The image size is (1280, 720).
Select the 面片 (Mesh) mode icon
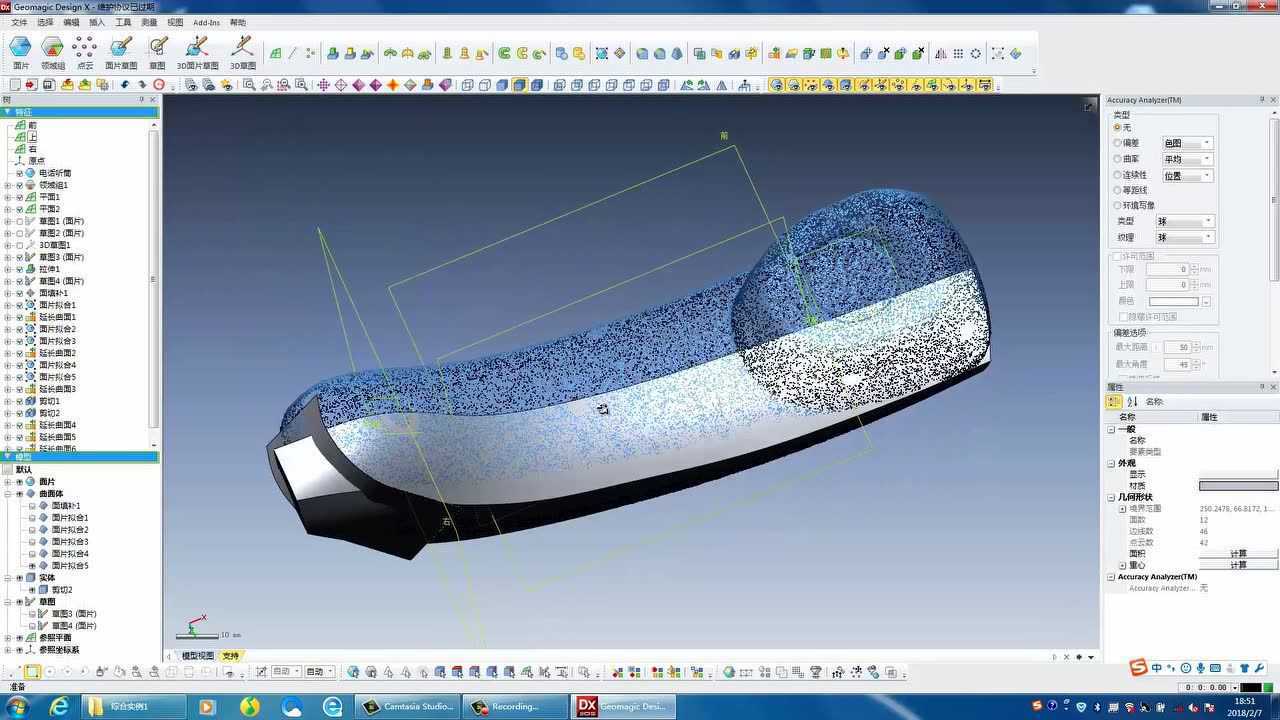[x=20, y=52]
